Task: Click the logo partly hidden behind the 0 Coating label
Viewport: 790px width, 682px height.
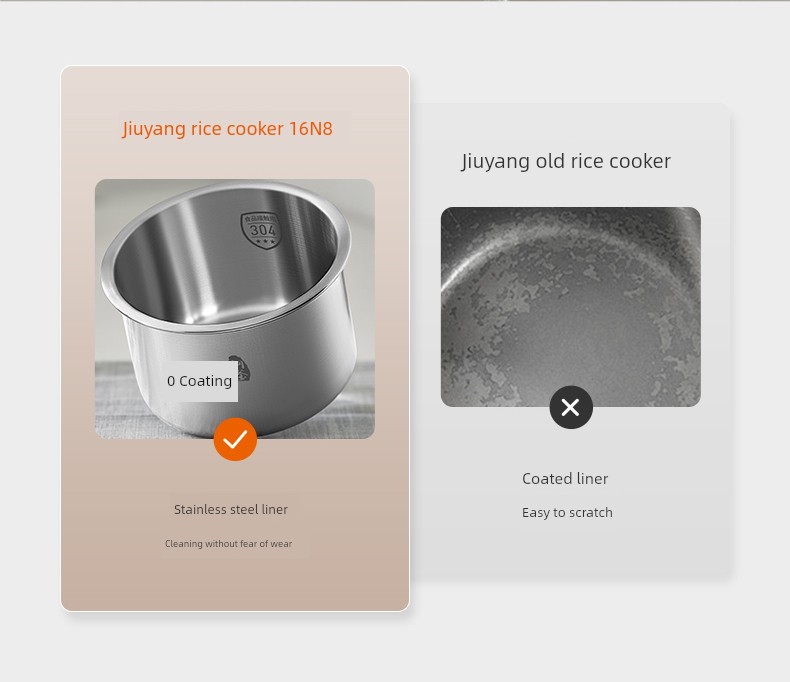Action: click(243, 368)
